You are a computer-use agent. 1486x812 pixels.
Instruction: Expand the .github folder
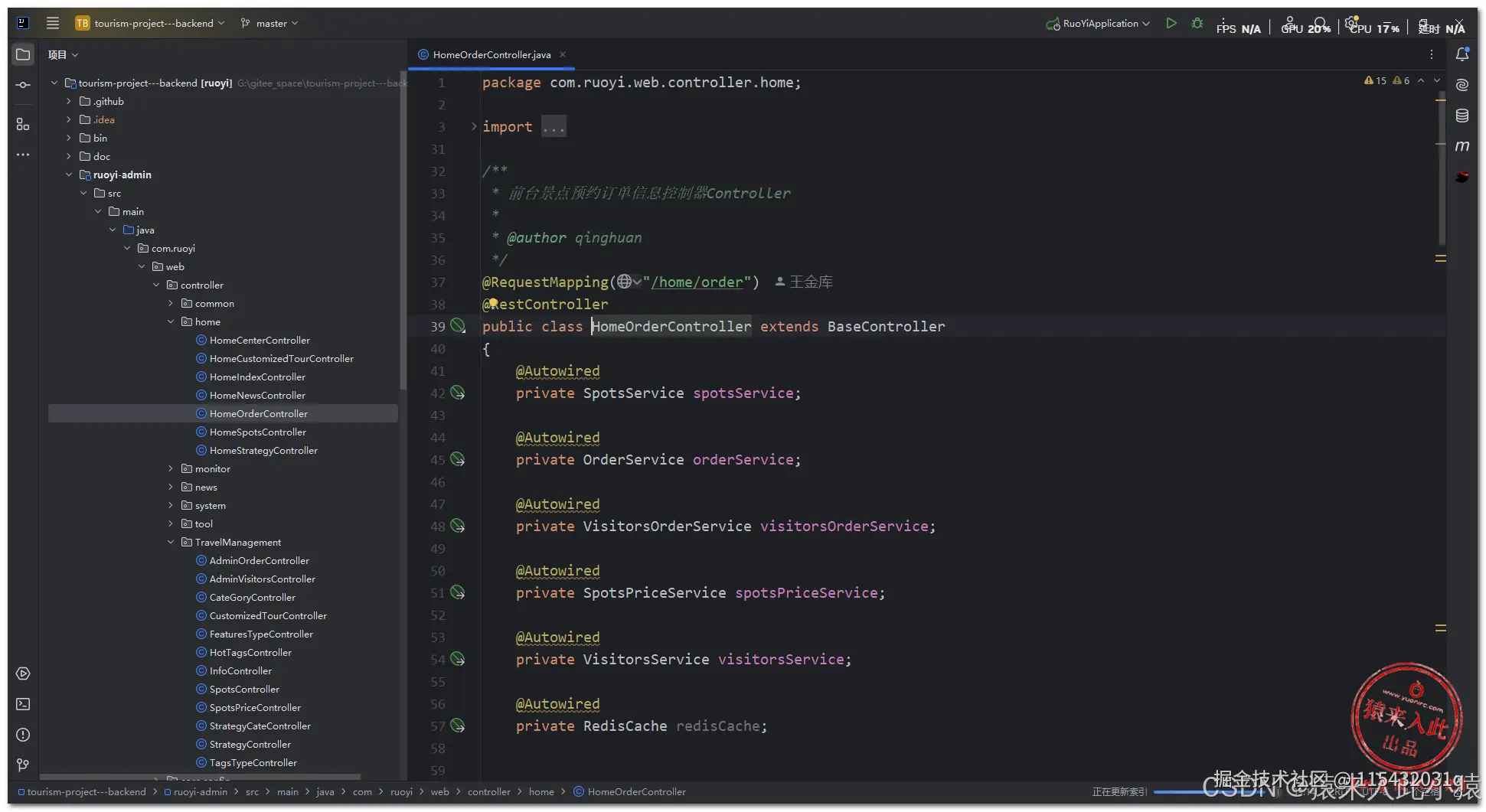pos(69,101)
